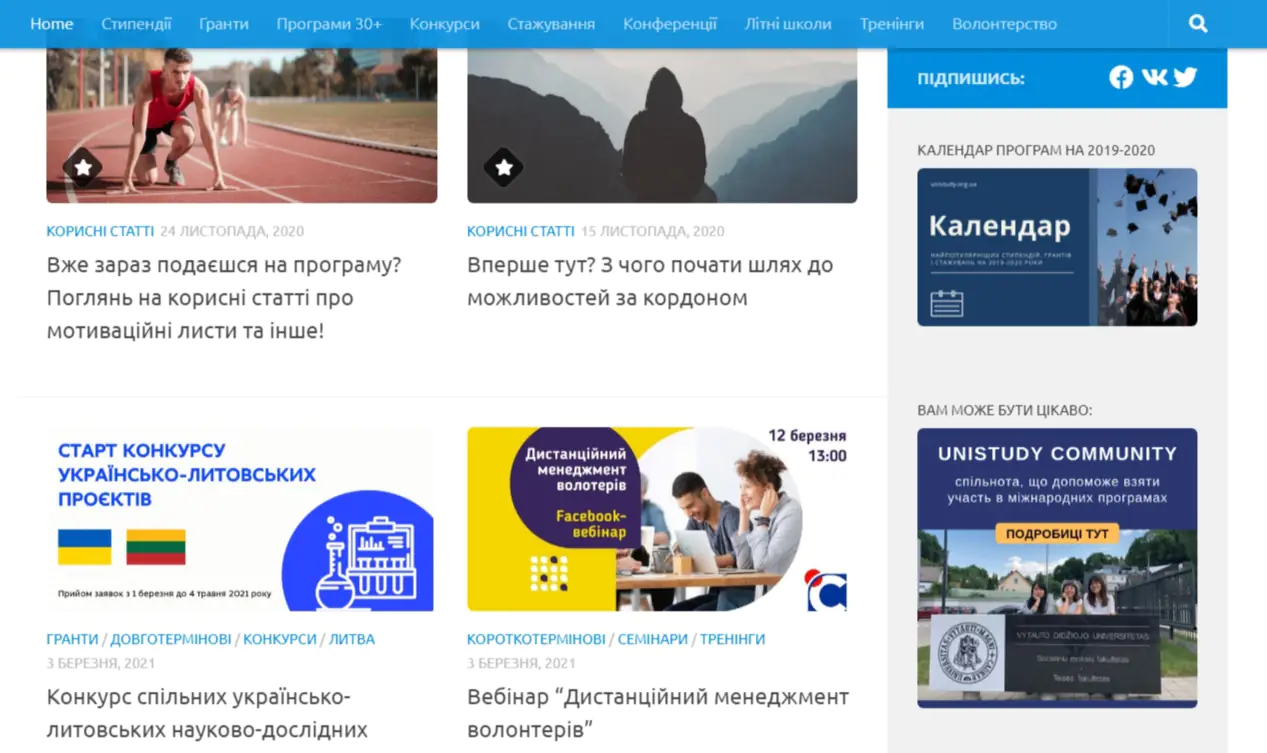
Task: Click star badge on runner image
Action: 83,168
